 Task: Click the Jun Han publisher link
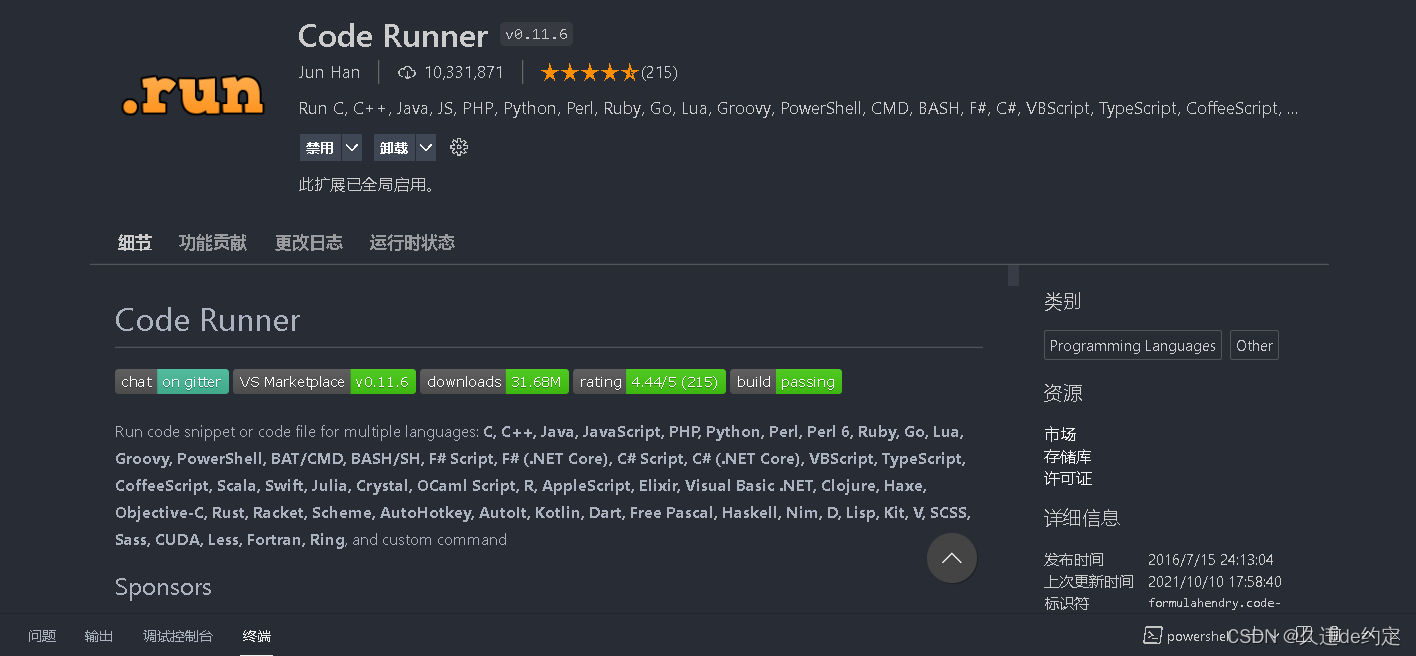329,72
